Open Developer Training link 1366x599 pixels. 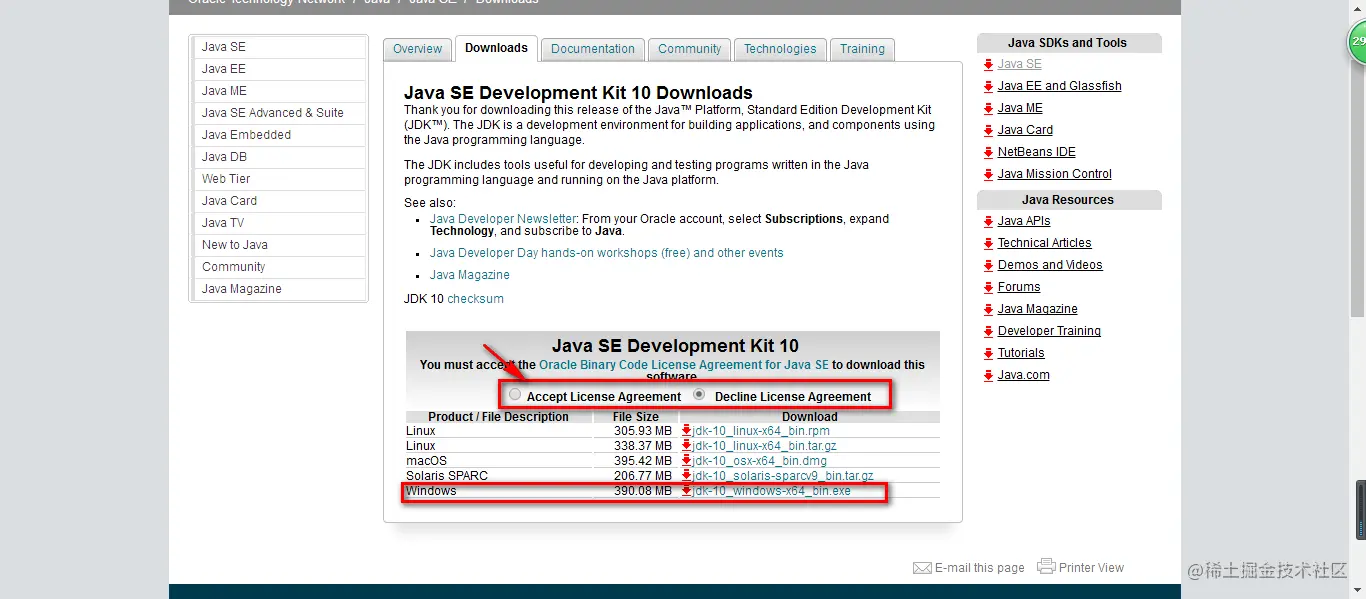(1049, 331)
